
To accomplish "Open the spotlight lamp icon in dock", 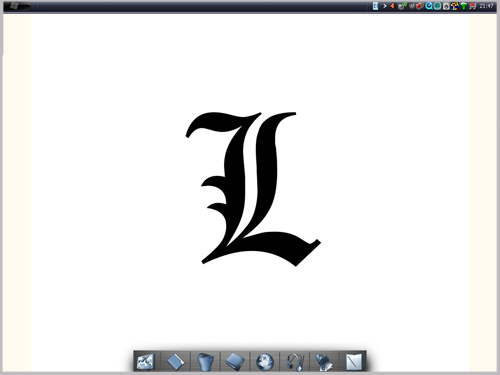I will (324, 362).
